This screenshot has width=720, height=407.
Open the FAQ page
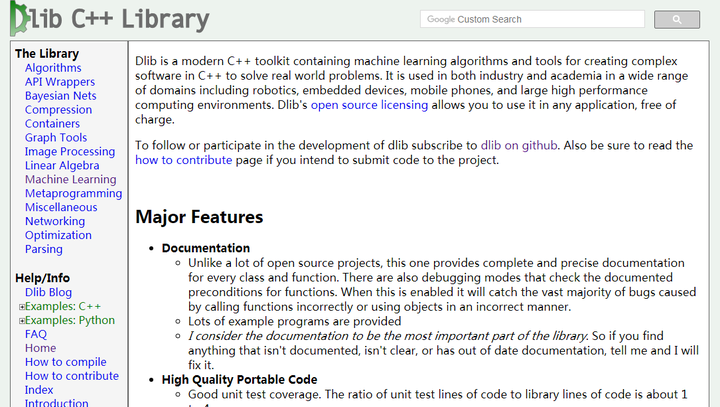pos(36,334)
